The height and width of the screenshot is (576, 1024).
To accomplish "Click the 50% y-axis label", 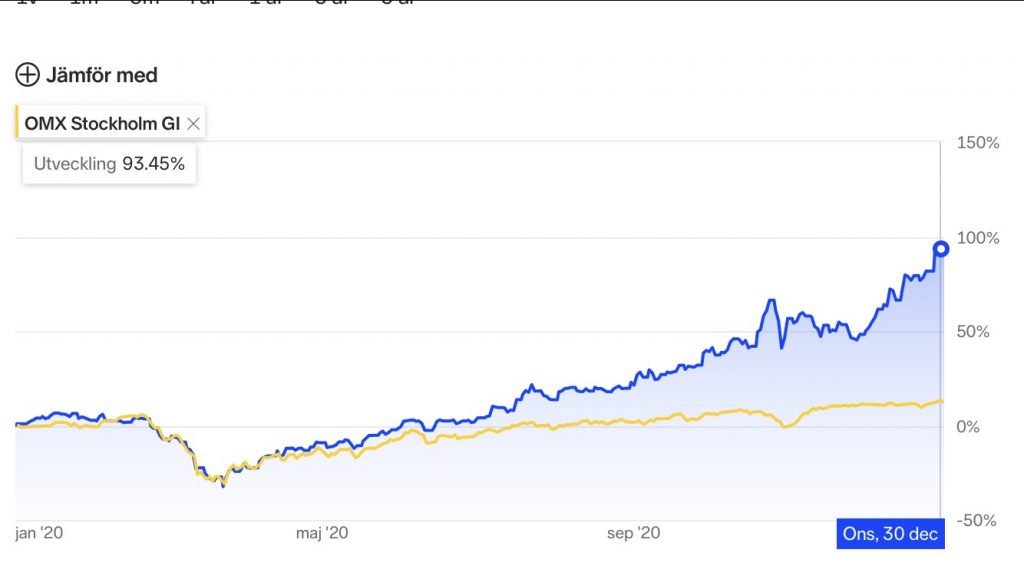I will [x=972, y=332].
